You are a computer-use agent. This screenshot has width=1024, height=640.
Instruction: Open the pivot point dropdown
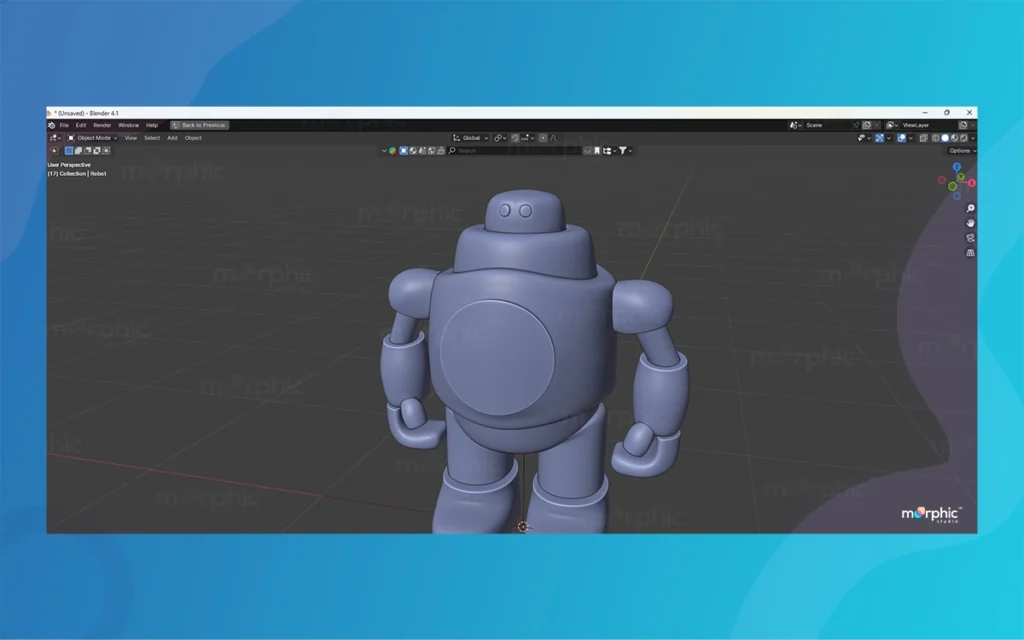(500, 138)
